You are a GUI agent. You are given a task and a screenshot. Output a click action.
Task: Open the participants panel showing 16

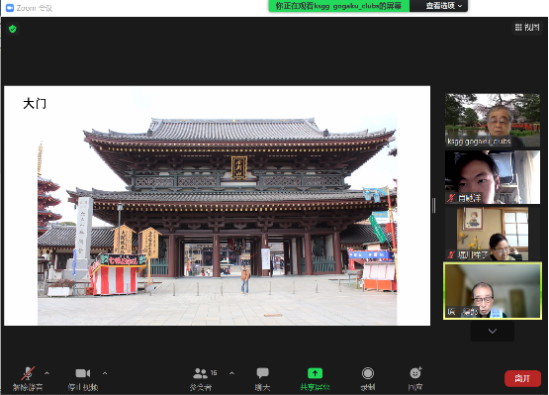coord(204,378)
